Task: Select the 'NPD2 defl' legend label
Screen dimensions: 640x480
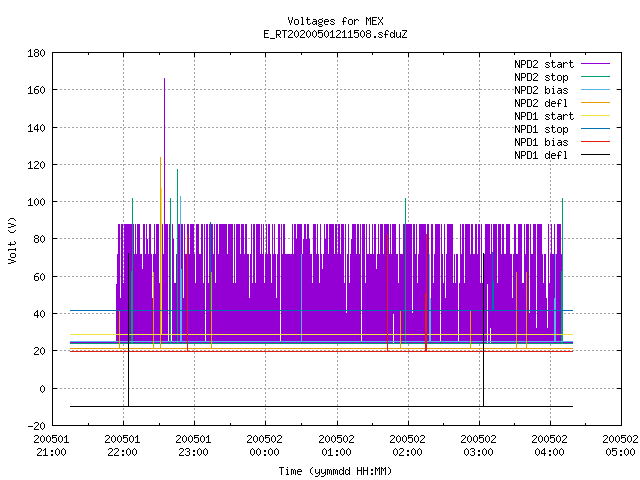Action: 541,103
